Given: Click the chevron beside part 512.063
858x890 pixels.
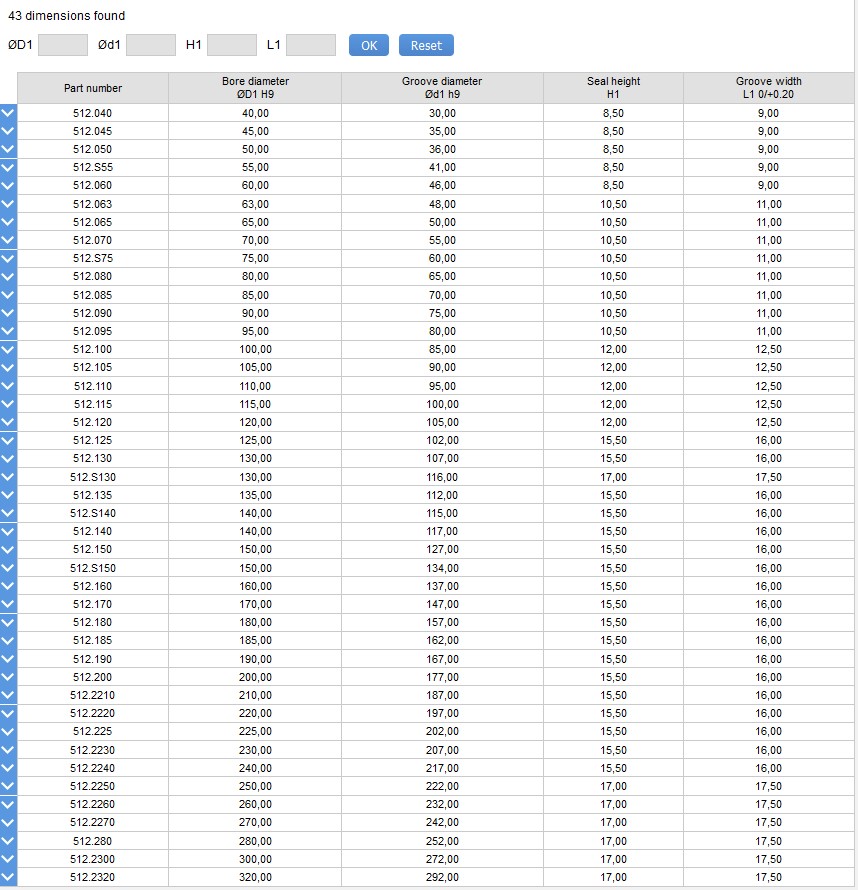Looking at the screenshot, I should click(8, 204).
